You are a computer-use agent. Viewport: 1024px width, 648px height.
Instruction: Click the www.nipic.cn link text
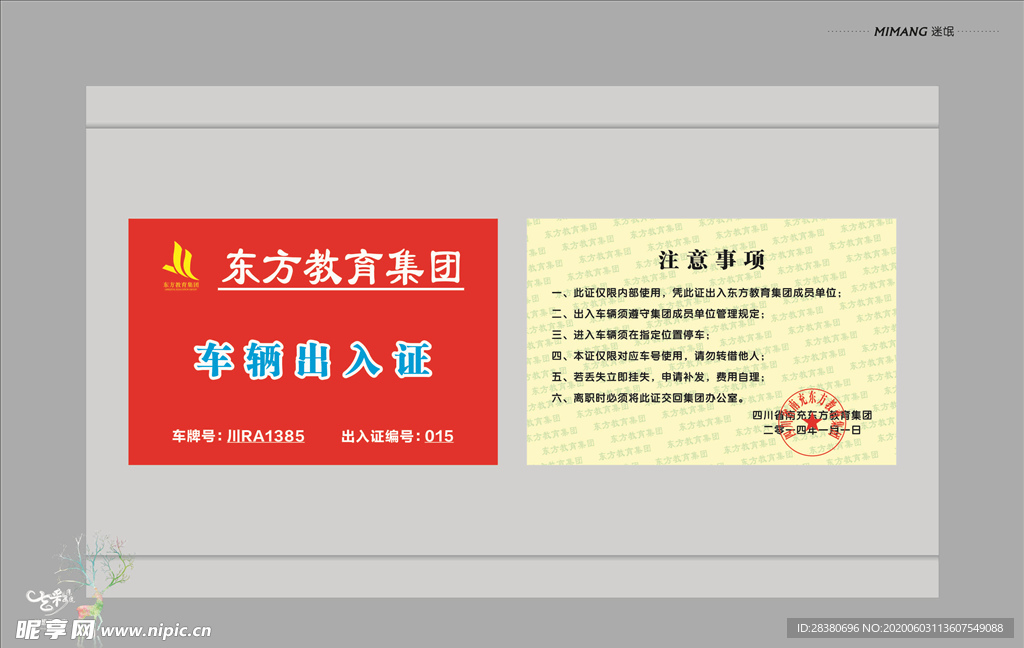[155, 630]
